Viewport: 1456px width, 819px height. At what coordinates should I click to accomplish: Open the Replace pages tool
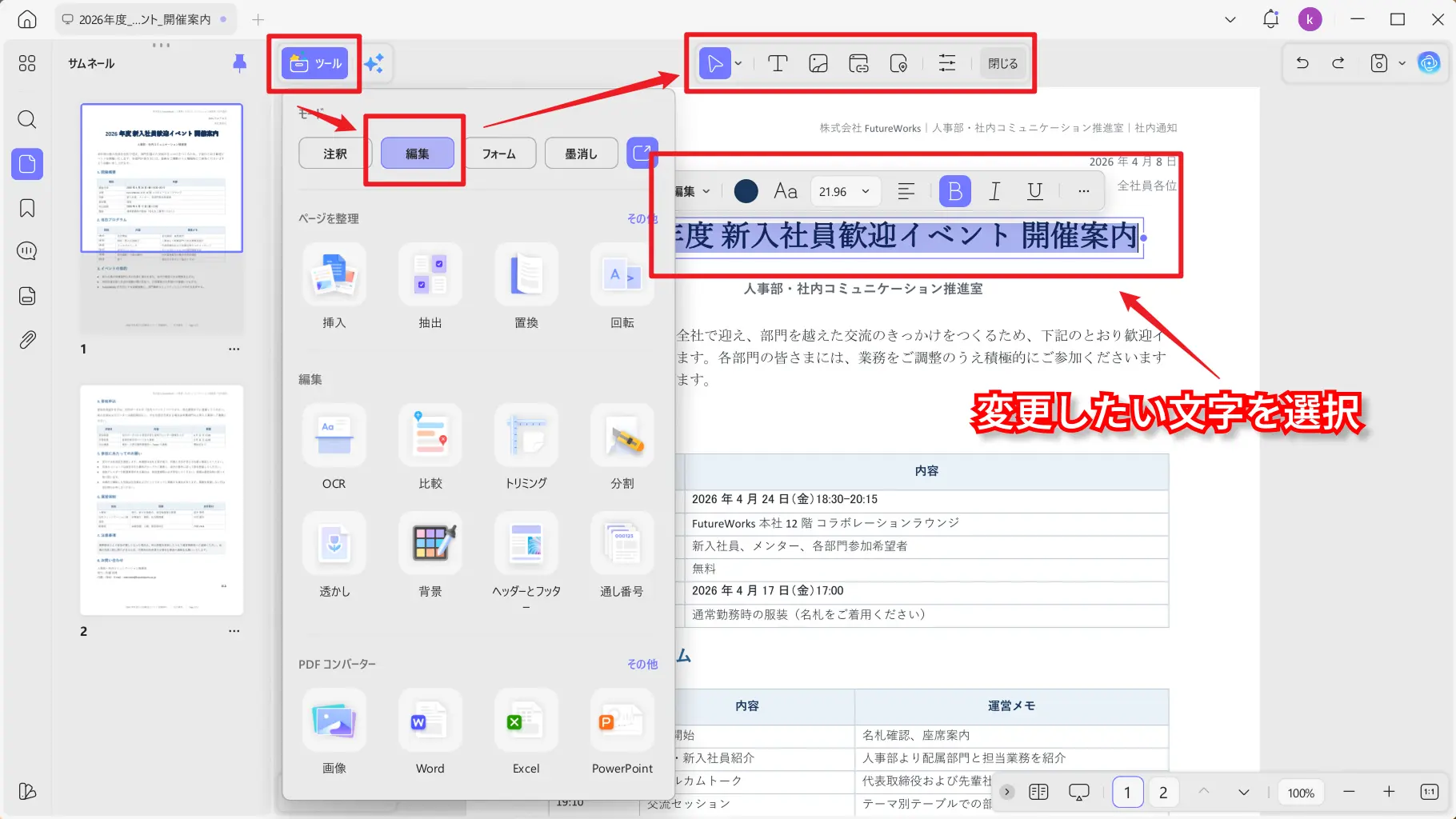coord(526,288)
